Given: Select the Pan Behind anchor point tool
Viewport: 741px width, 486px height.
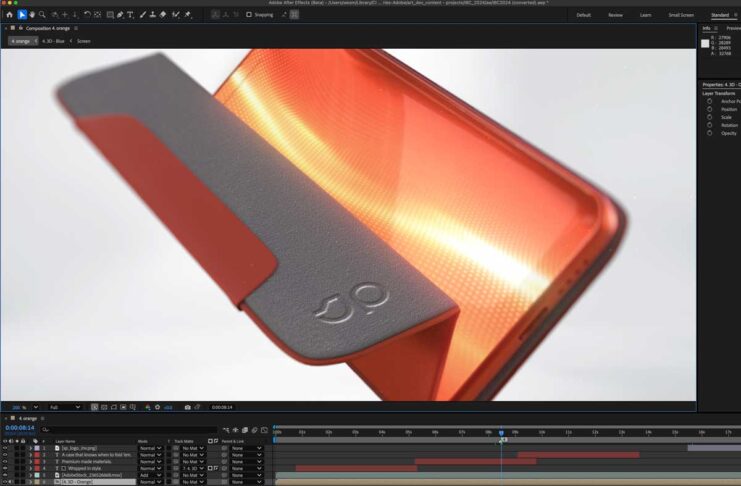Looking at the screenshot, I should click(x=97, y=15).
